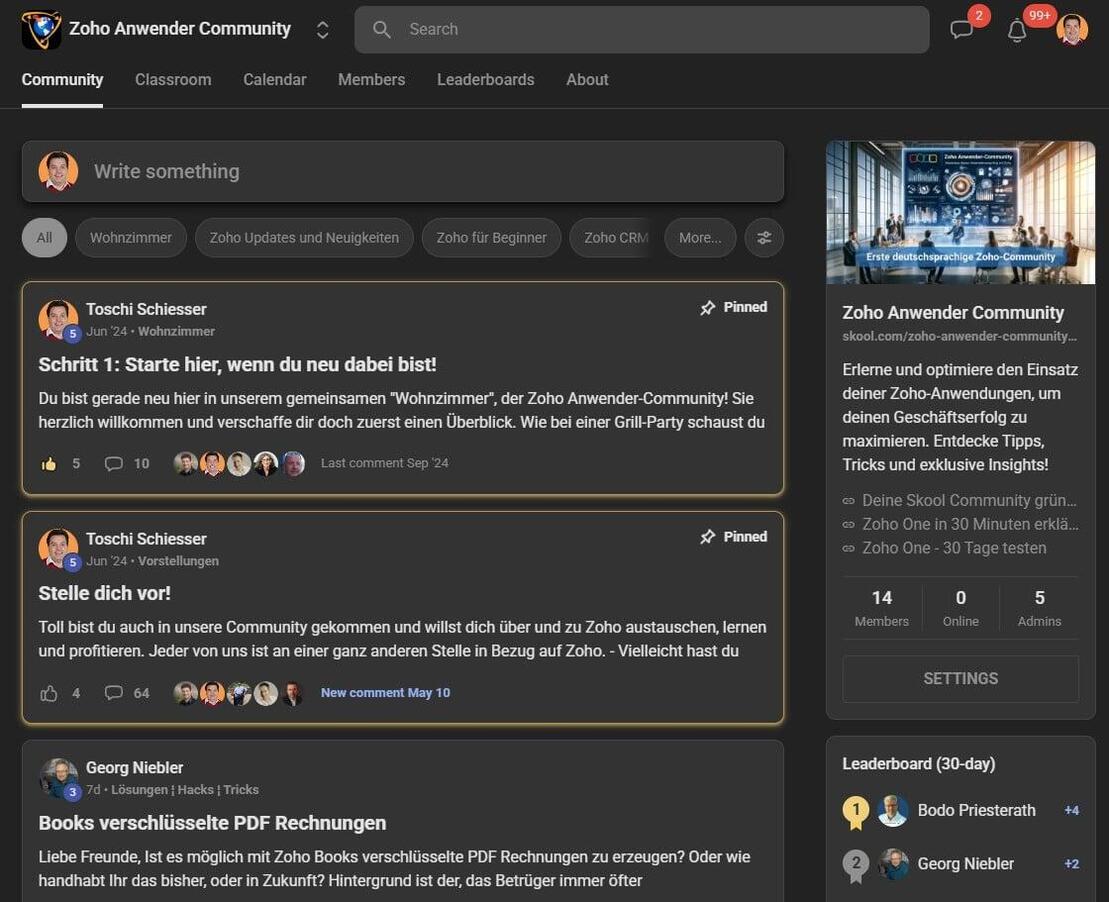Screen dimensions: 1109x902
Task: Filter posts by 'Zoho für Beginner'
Action: coord(491,238)
